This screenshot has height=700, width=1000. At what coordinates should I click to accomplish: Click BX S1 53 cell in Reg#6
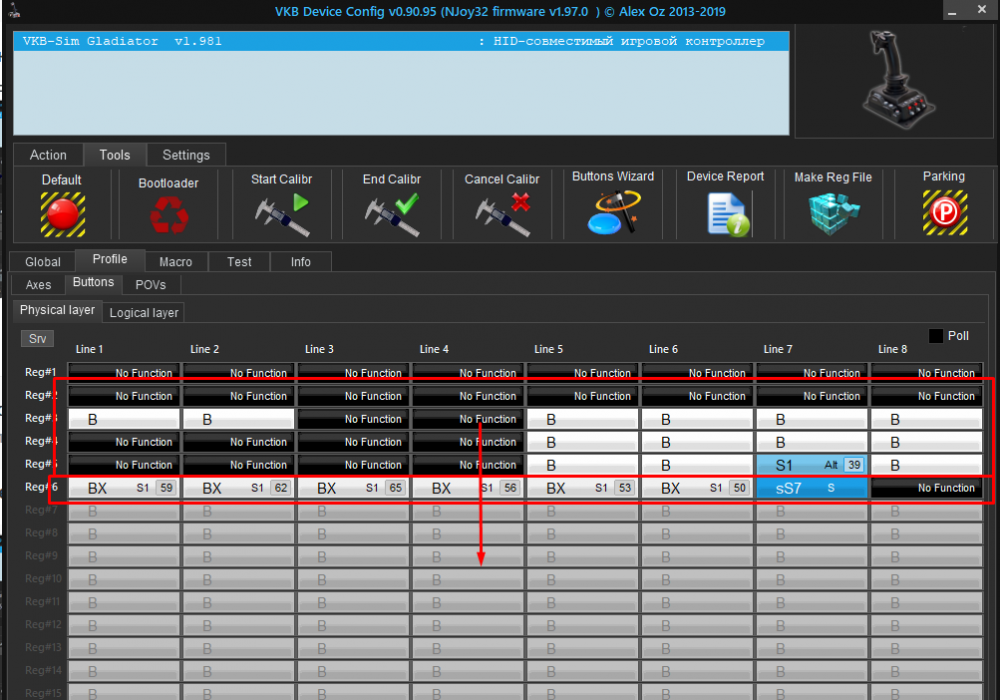point(582,488)
